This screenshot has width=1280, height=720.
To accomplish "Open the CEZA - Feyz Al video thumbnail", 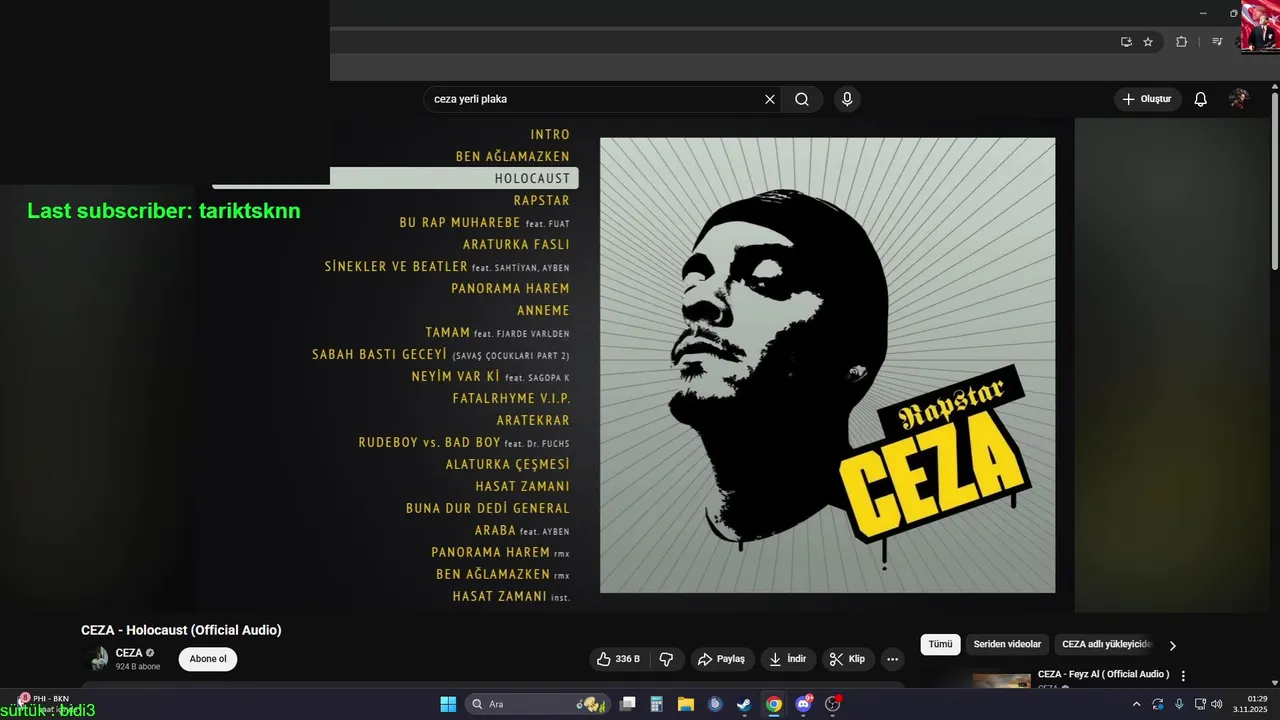I will (x=1001, y=682).
